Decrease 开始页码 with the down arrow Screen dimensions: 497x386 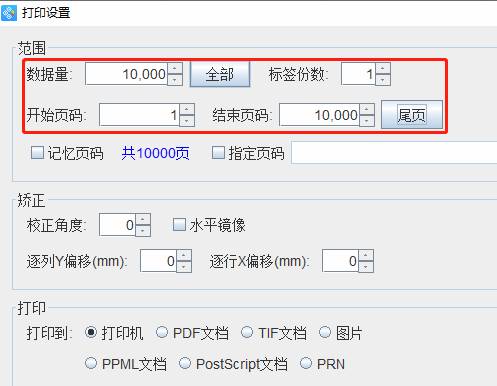[x=187, y=121]
